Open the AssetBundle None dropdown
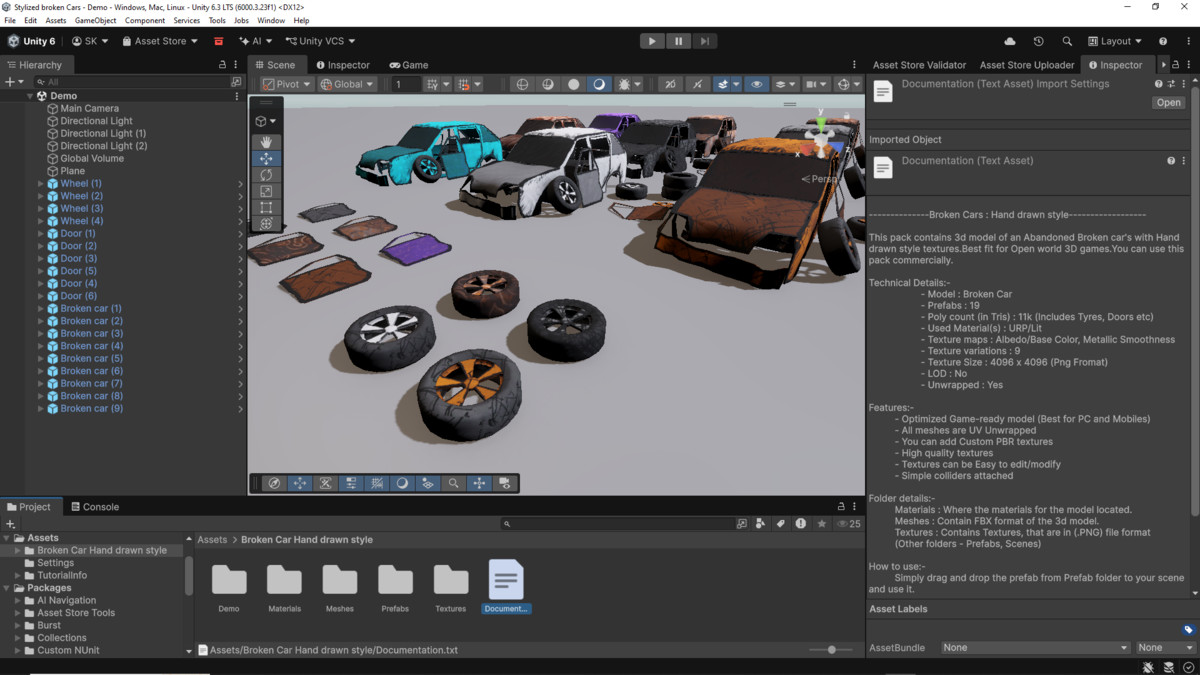 pyautogui.click(x=1035, y=647)
